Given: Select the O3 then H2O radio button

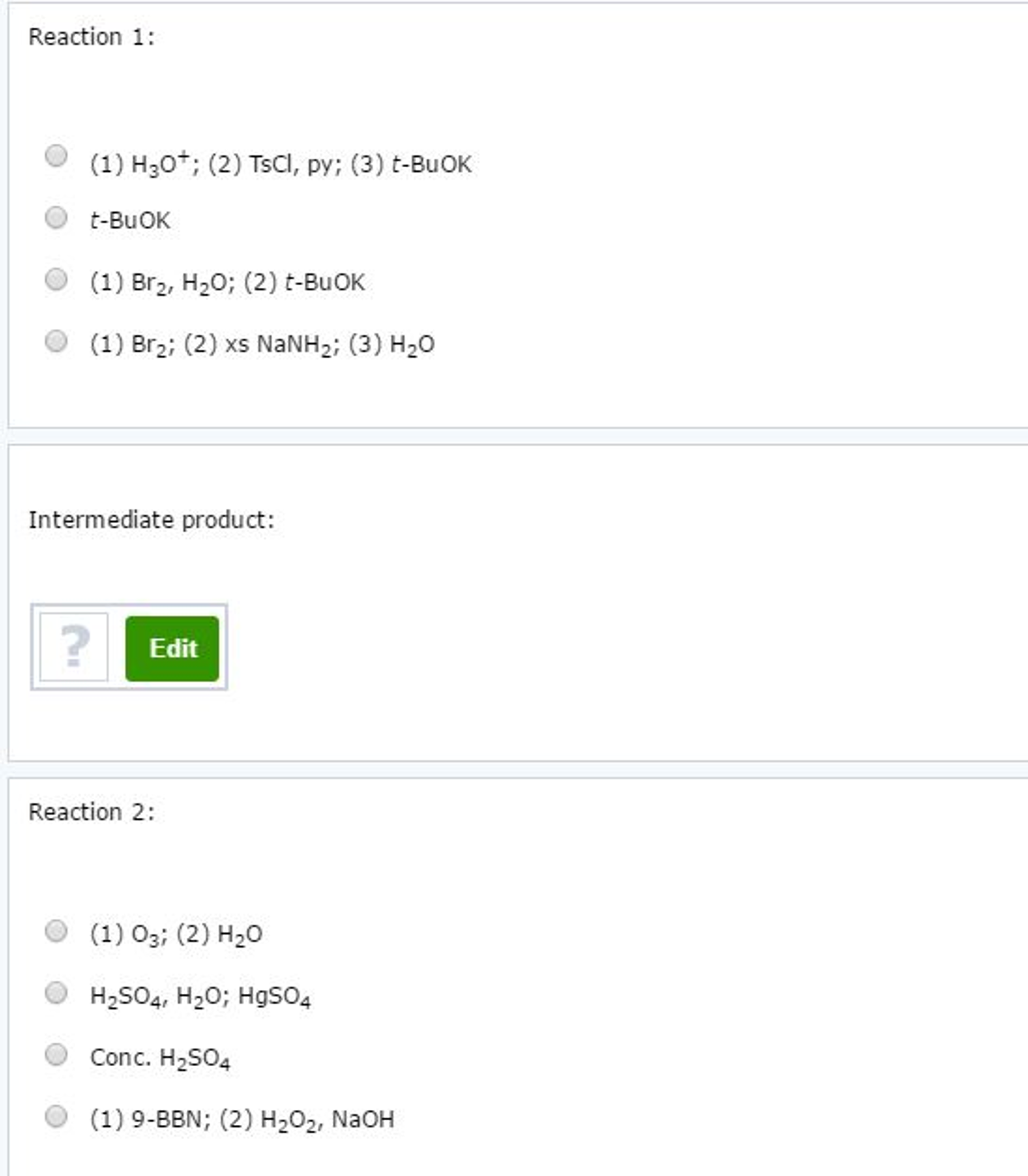Looking at the screenshot, I should (x=56, y=931).
